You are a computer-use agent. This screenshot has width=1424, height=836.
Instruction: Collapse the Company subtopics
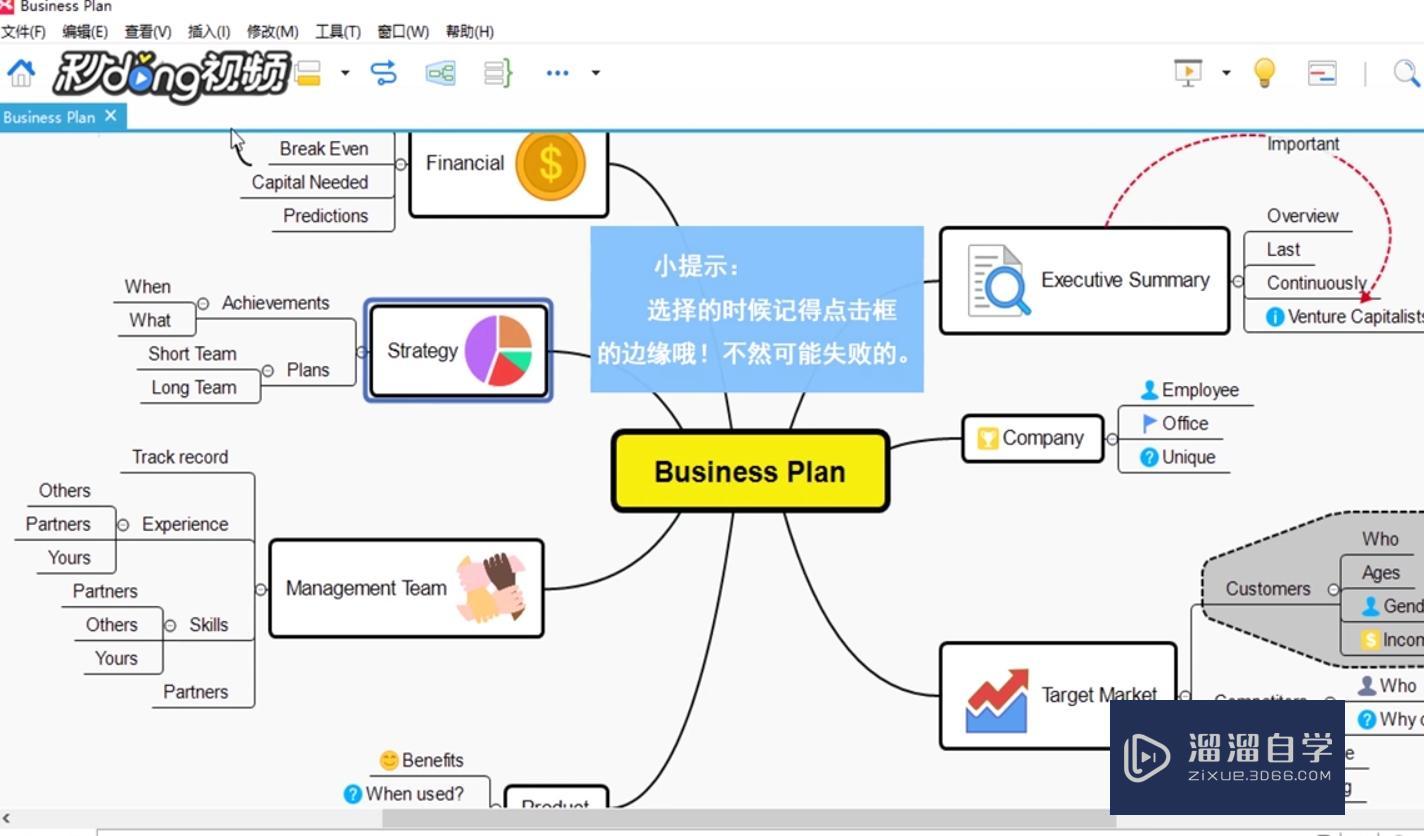(1111, 439)
